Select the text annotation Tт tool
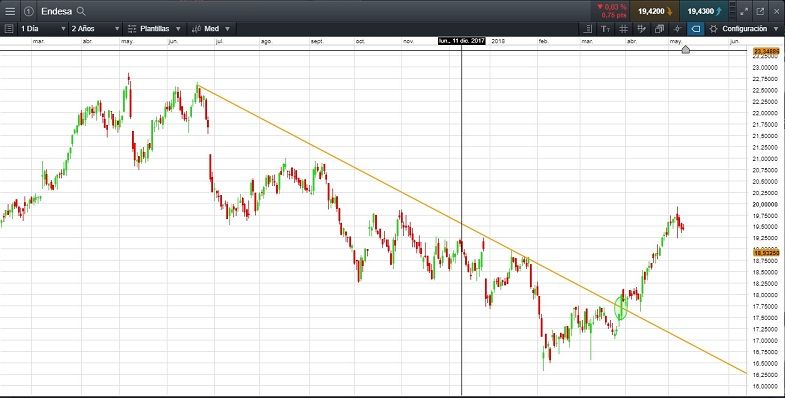This screenshot has width=785, height=398. pyautogui.click(x=605, y=29)
